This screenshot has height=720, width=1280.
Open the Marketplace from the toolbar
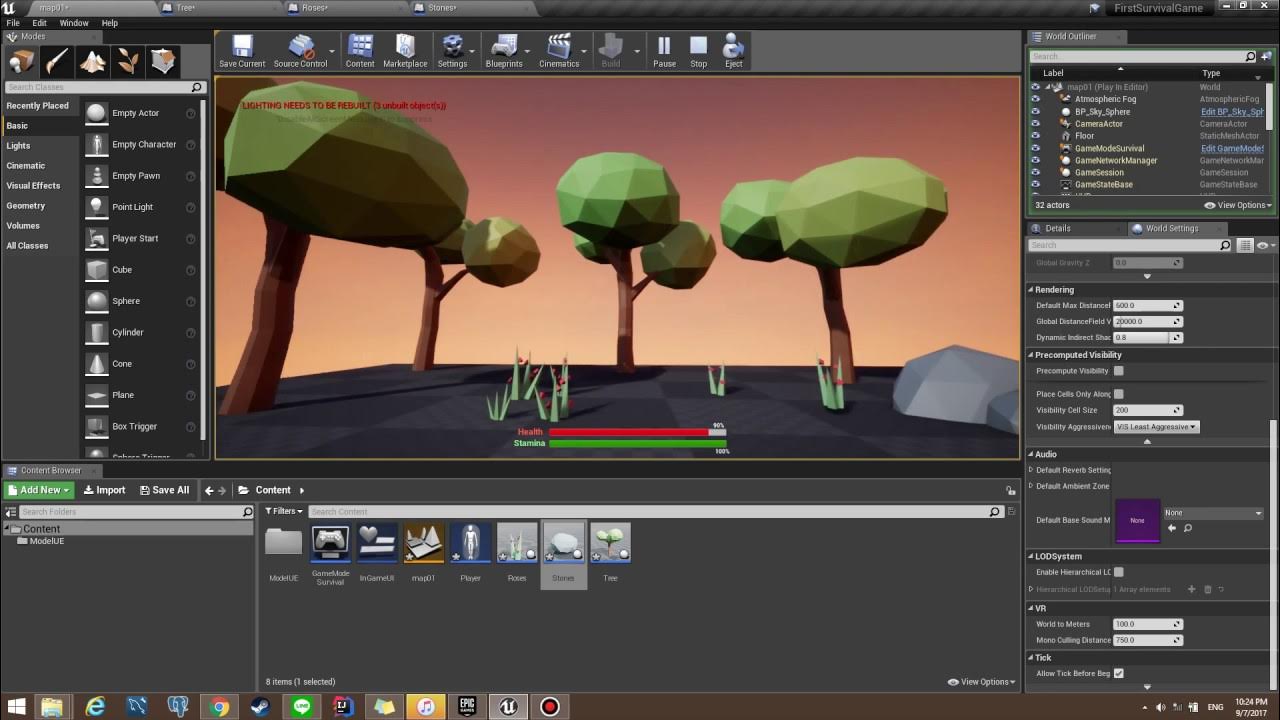[x=405, y=51]
